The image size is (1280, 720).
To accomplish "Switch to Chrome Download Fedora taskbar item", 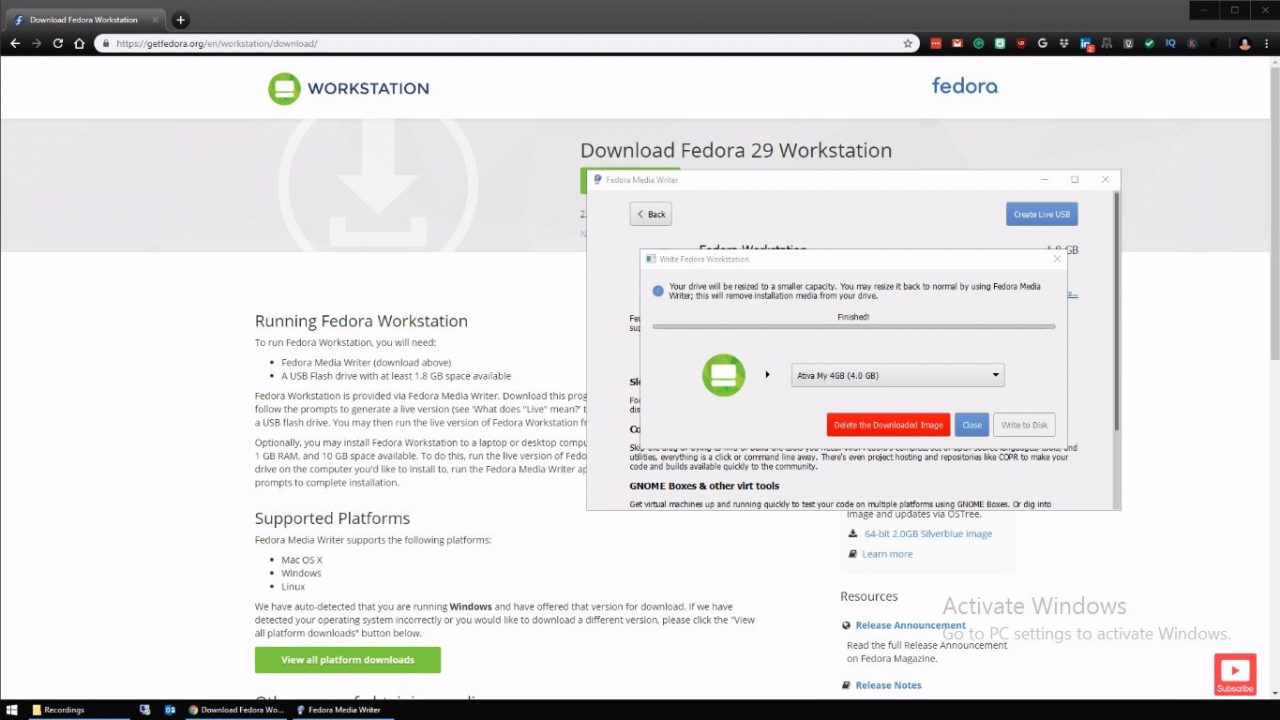I will click(x=236, y=710).
